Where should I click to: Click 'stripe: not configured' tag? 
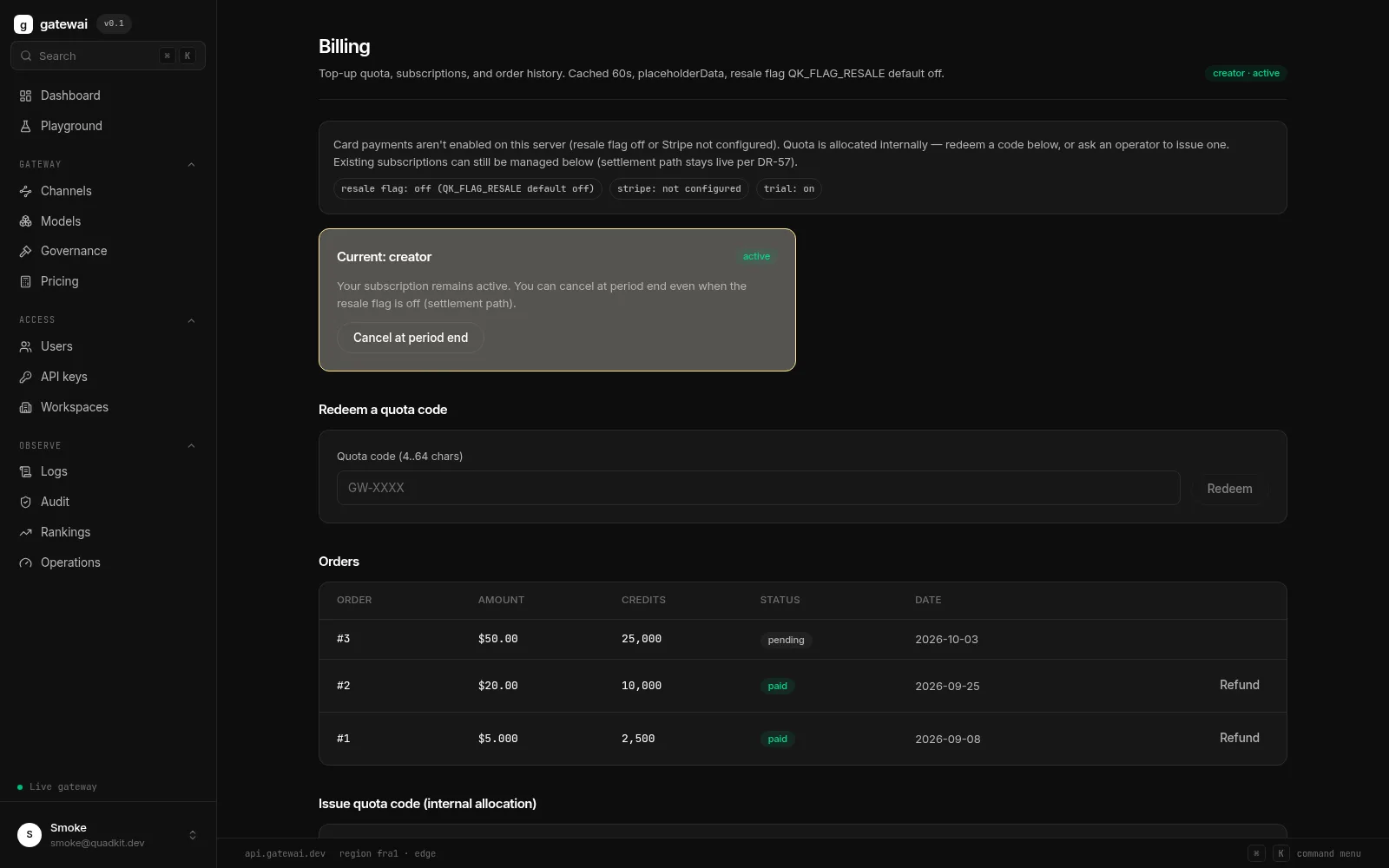point(679,188)
